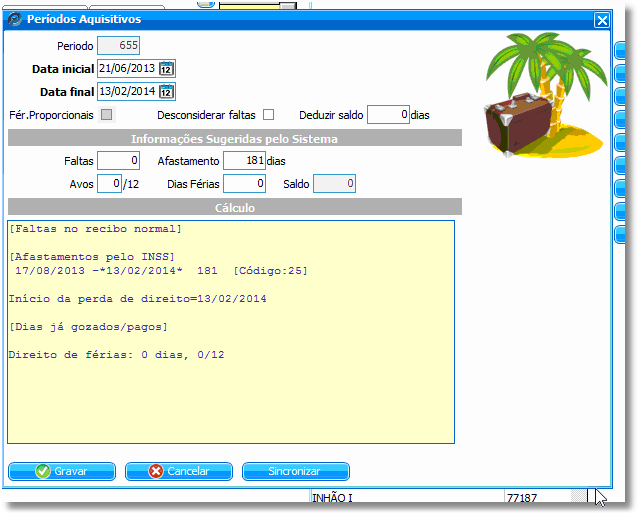639x516 pixels.
Task: Click the '[Afastamentos pelo INSS]' line
Action: coord(92,257)
